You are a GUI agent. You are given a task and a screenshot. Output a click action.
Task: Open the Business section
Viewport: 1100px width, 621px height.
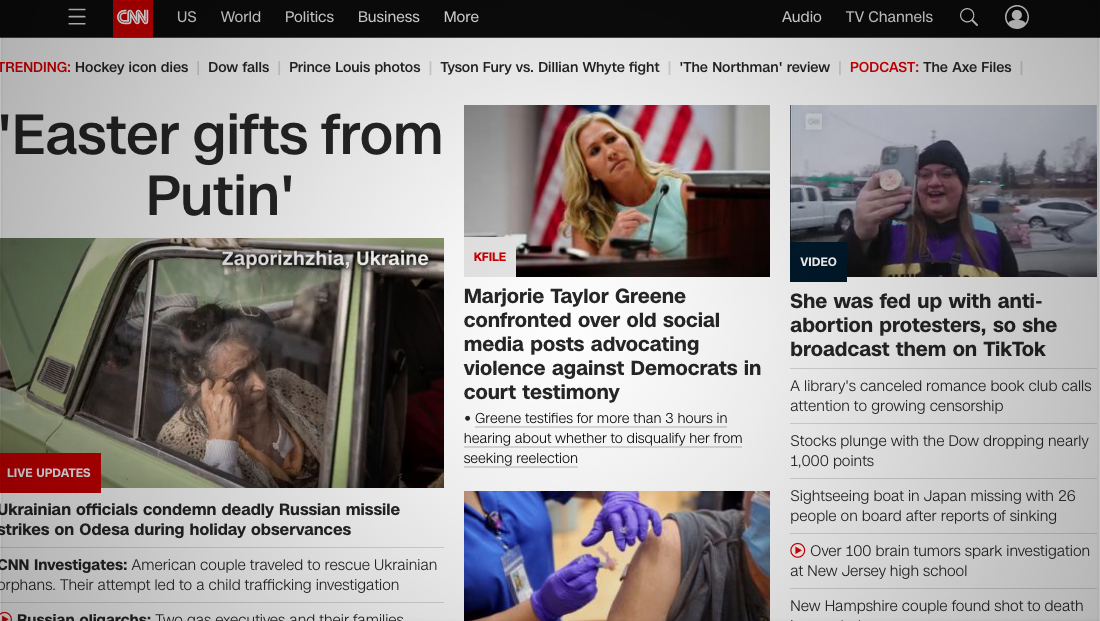point(389,17)
